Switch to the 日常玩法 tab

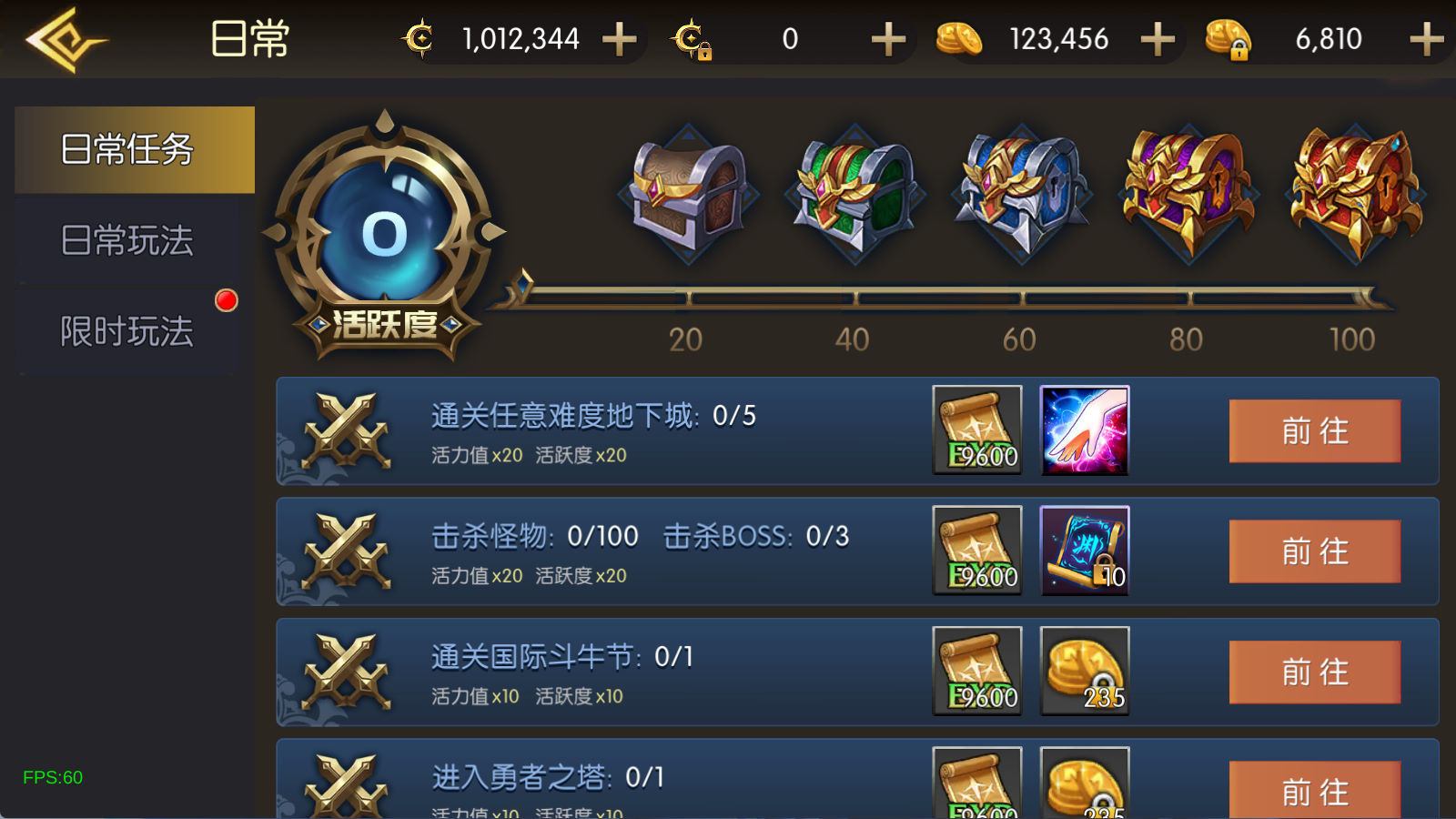coord(127,241)
